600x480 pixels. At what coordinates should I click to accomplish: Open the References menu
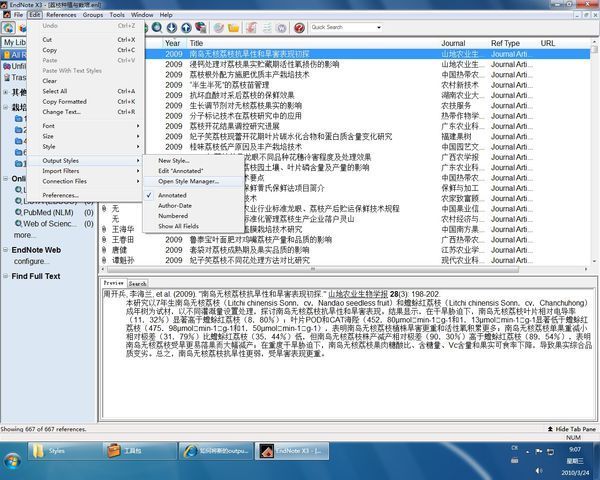click(61, 15)
